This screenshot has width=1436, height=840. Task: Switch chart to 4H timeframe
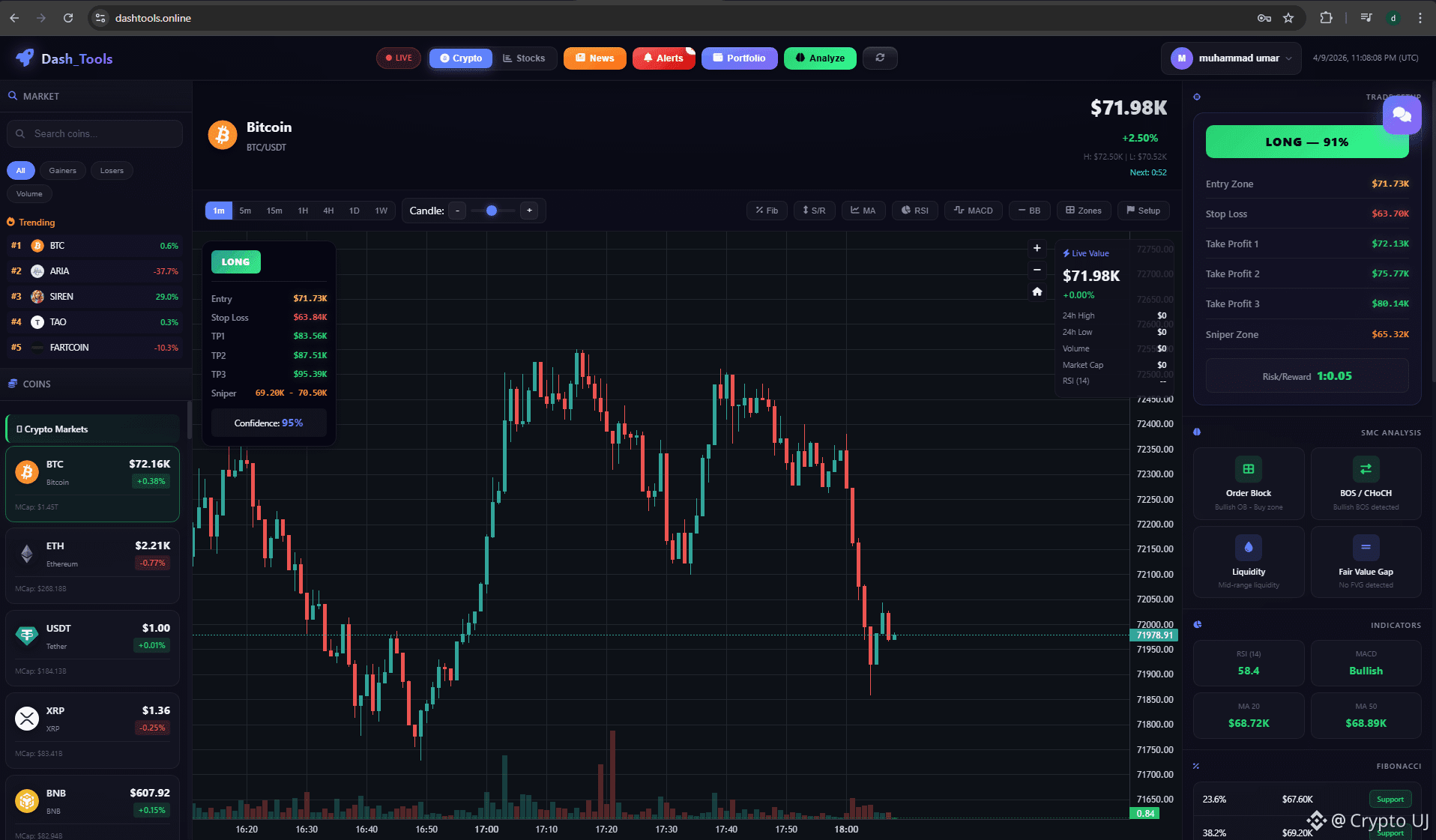328,211
